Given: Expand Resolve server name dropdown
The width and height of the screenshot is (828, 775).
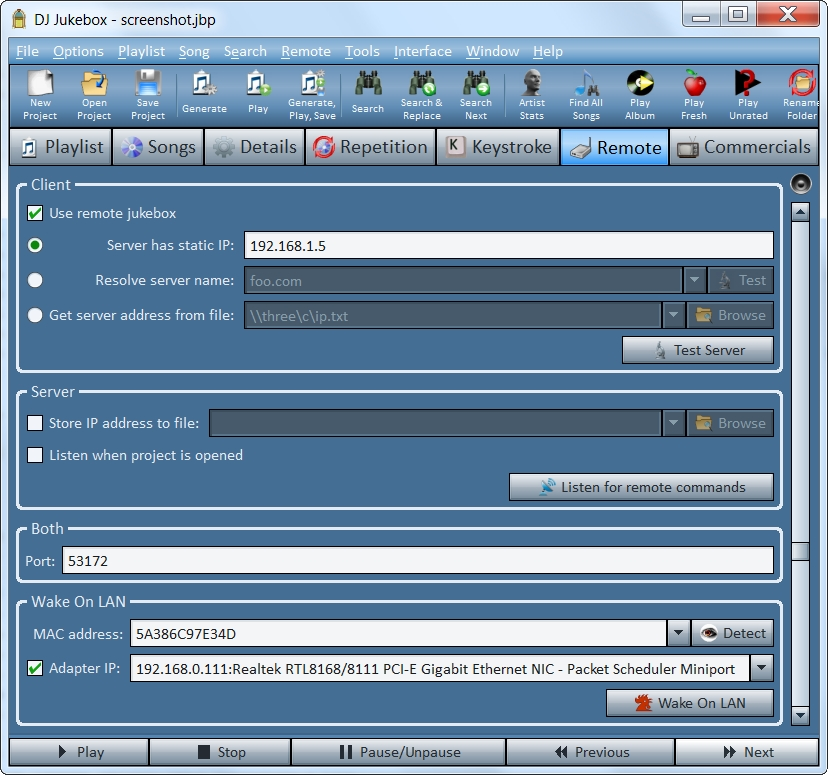Looking at the screenshot, I should point(694,280).
